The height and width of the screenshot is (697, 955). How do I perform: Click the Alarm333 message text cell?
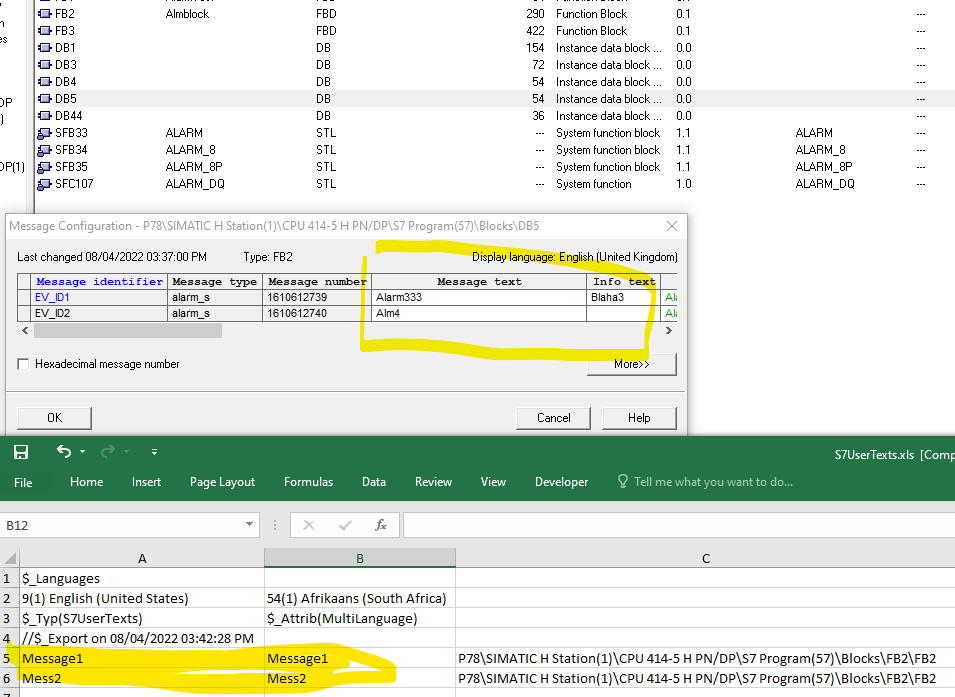[478, 297]
